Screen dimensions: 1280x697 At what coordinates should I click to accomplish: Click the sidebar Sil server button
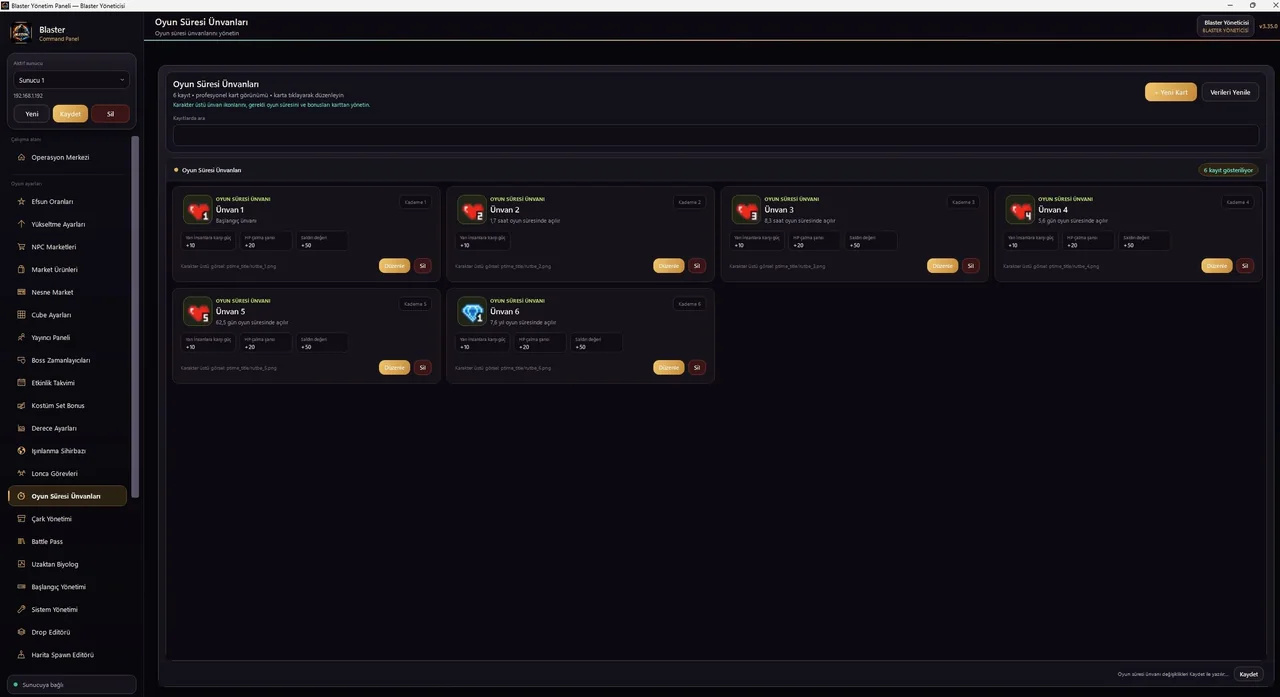coord(110,114)
